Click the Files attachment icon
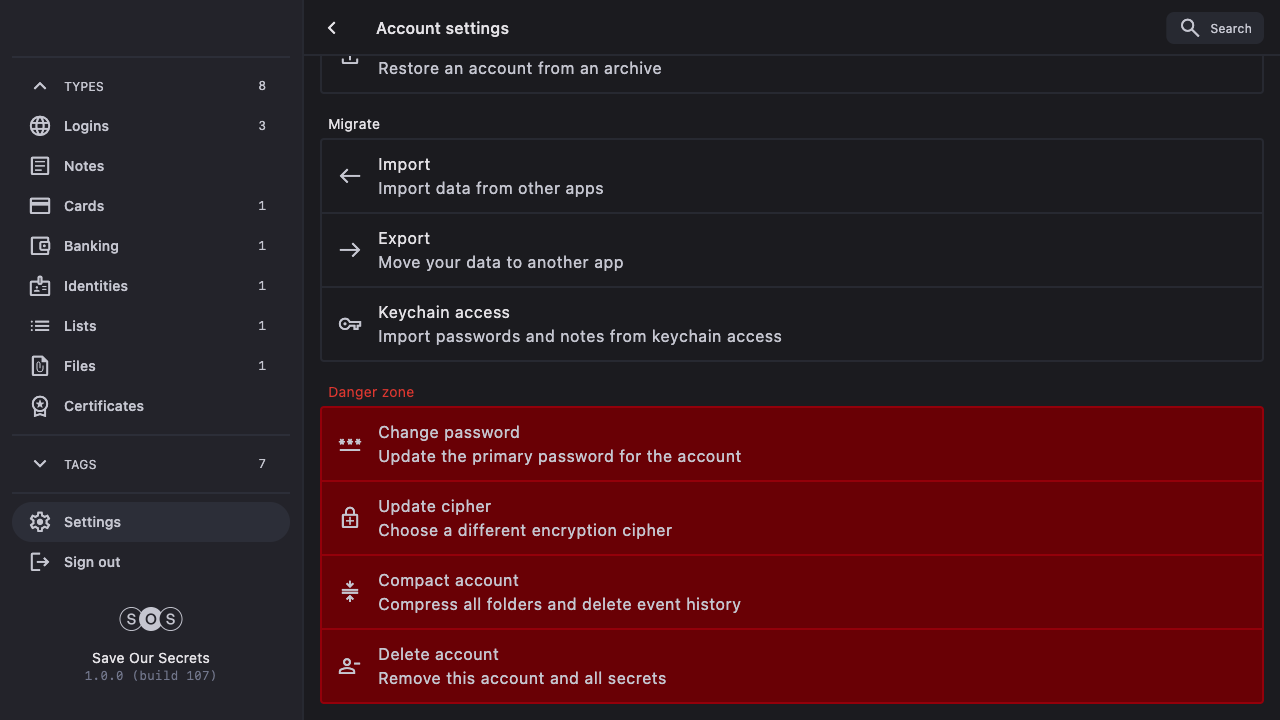 pyautogui.click(x=40, y=366)
